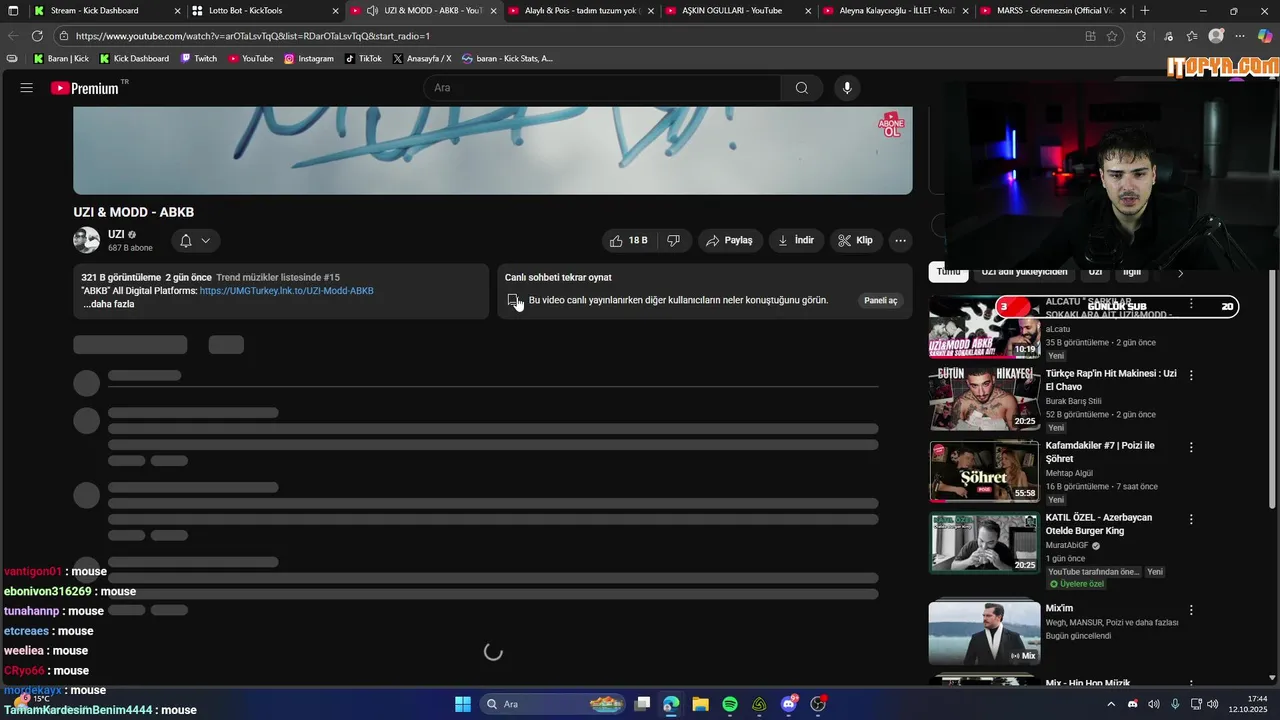
Task: Open baran - Kick Stats bookmark
Action: pyautogui.click(x=507, y=59)
